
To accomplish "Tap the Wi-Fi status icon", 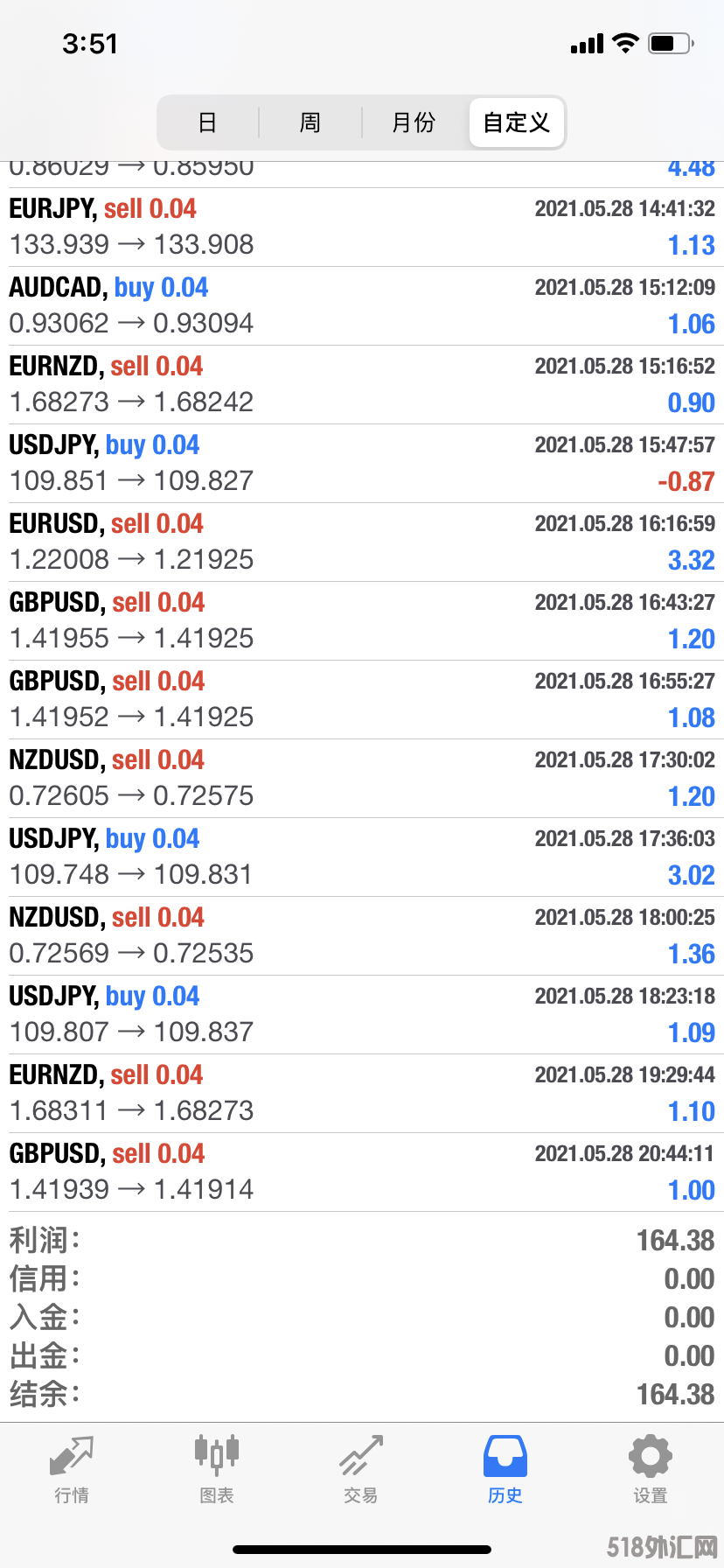I will coord(625,43).
